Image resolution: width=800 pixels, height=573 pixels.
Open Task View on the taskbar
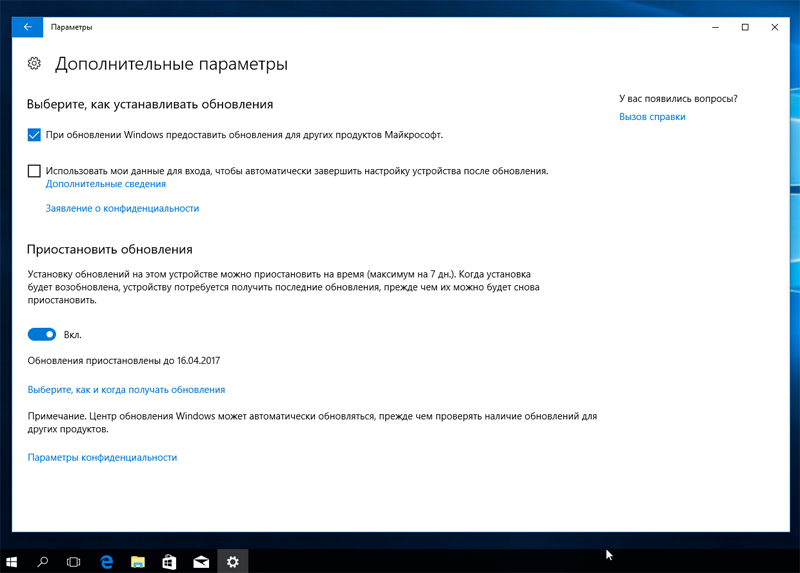[x=73, y=561]
